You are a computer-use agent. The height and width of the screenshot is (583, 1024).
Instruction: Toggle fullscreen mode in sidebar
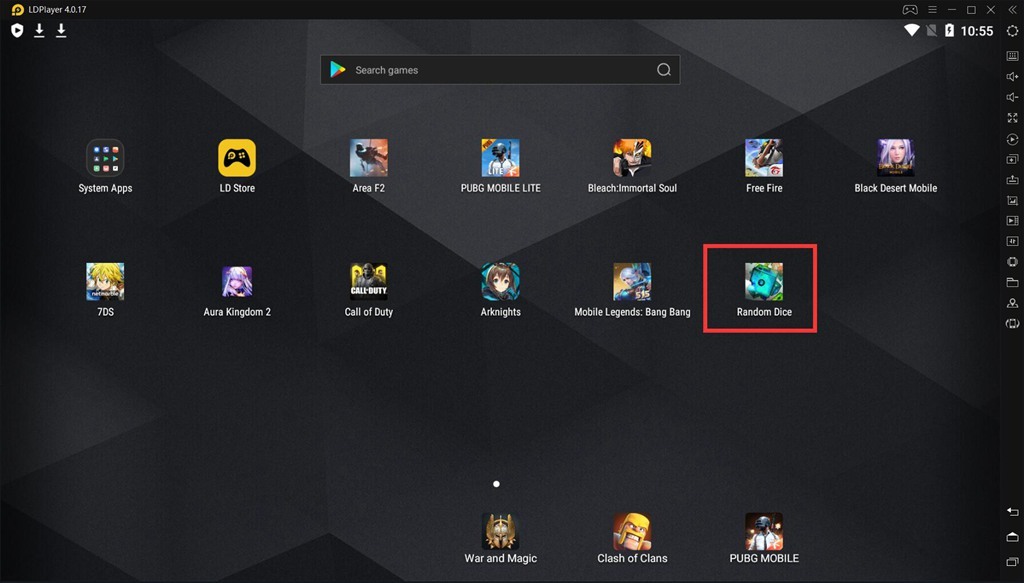click(1012, 118)
